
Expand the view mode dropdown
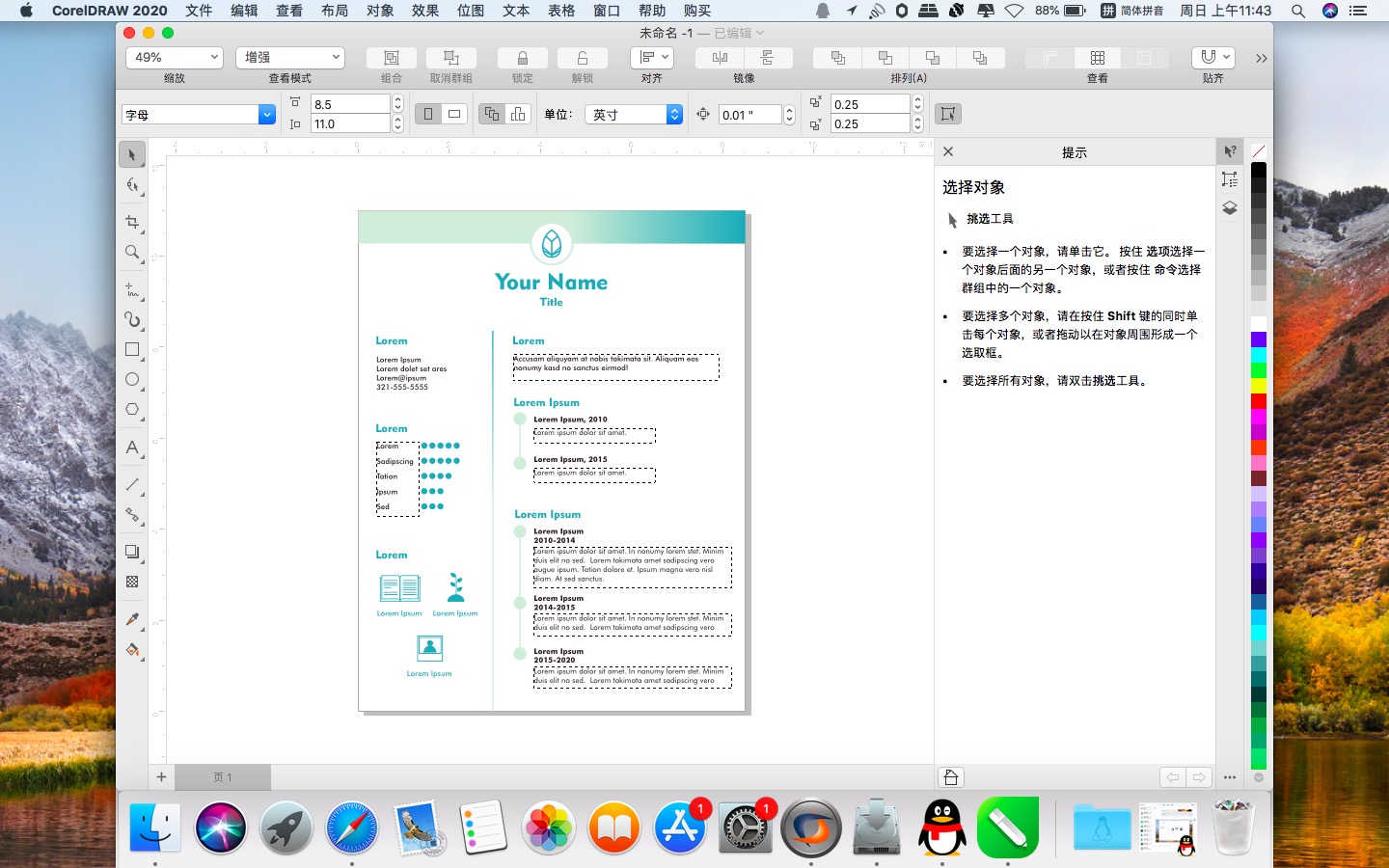coord(290,58)
